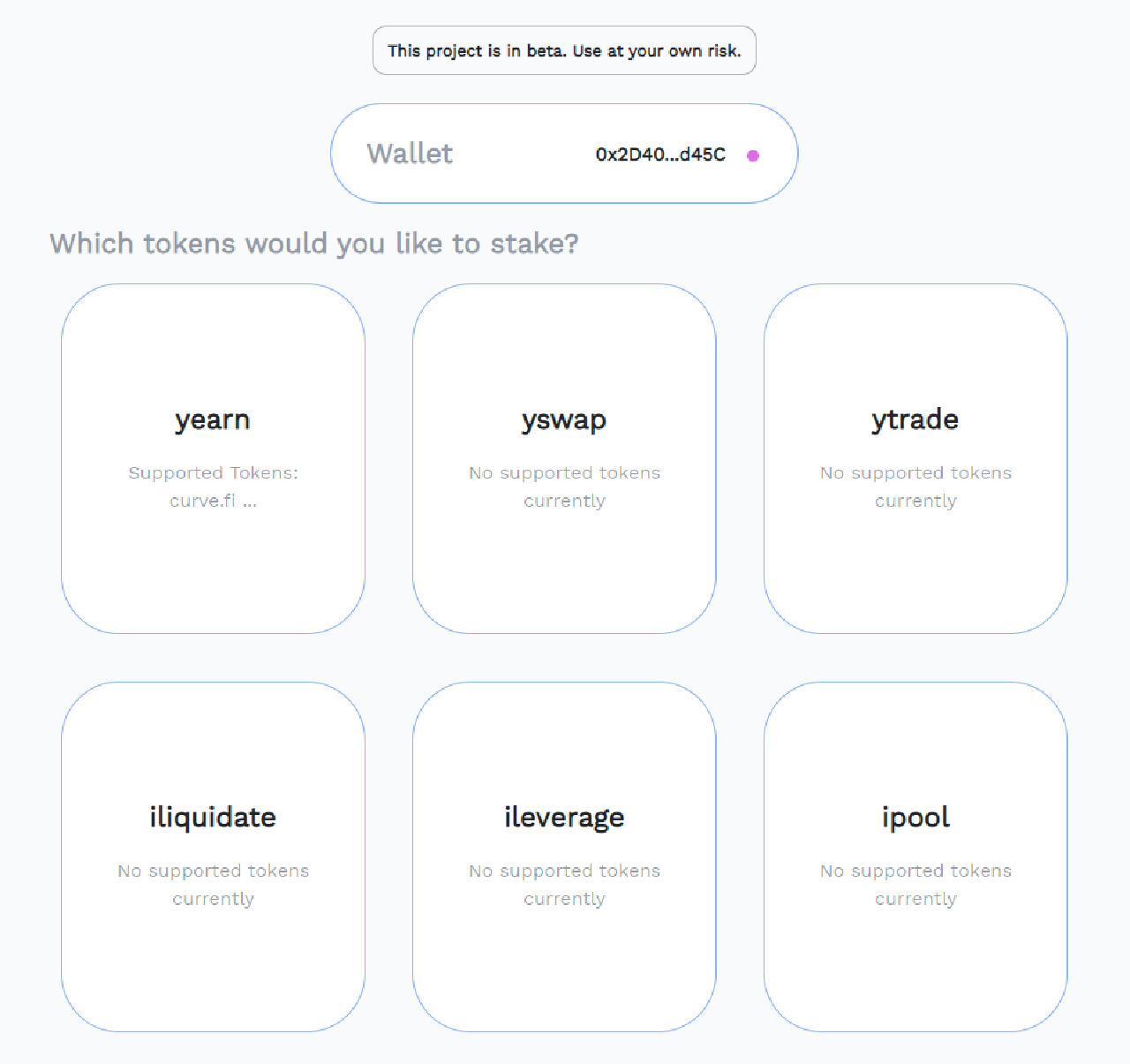This screenshot has width=1130, height=1064.
Task: Click 'No supported tokens currently' under ipool
Action: click(915, 884)
